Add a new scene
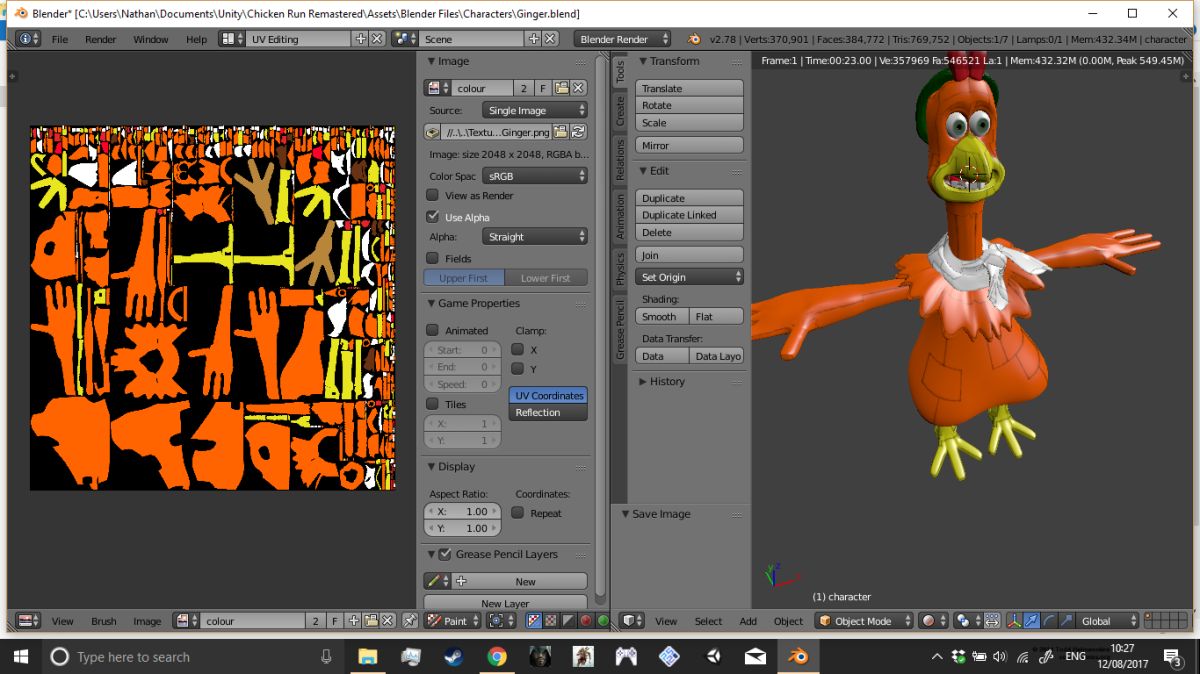Screen dimensions: 1200x674 pos(534,39)
